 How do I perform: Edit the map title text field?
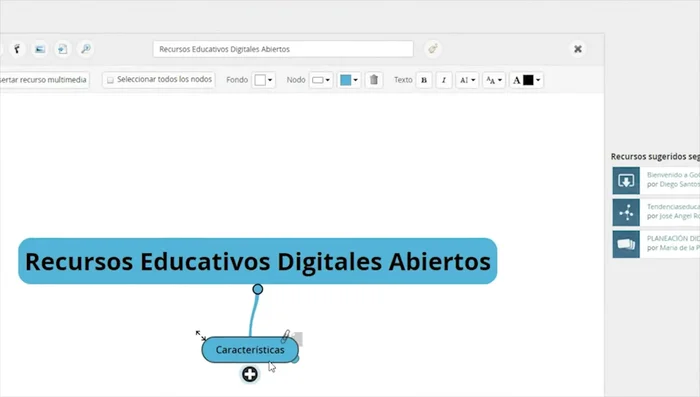283,49
